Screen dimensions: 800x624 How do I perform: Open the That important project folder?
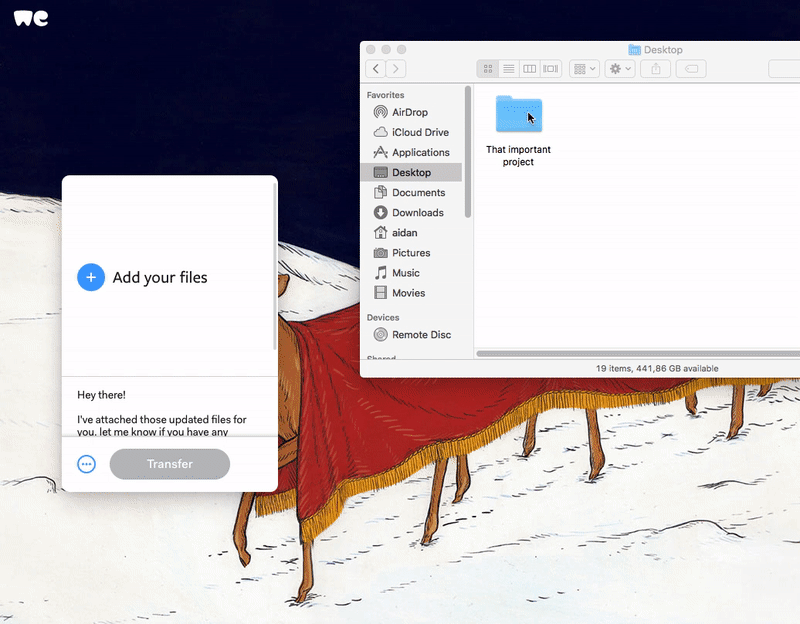[518, 116]
